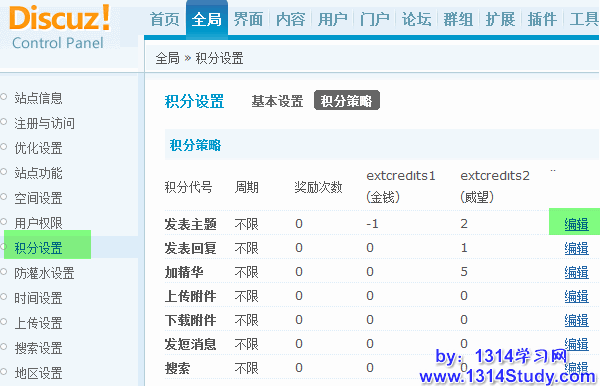Open 空间设置 in the sidebar
600x386 pixels.
tap(38, 198)
